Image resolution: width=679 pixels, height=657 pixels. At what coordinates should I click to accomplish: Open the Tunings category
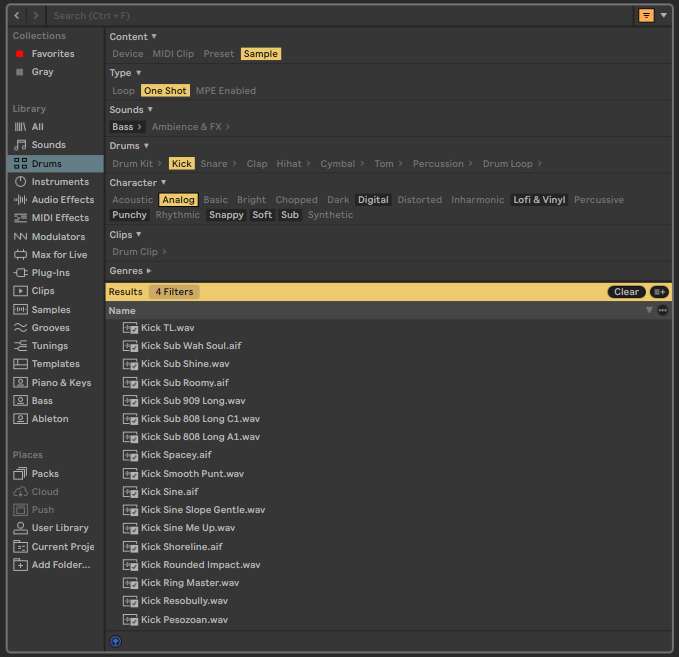41,346
